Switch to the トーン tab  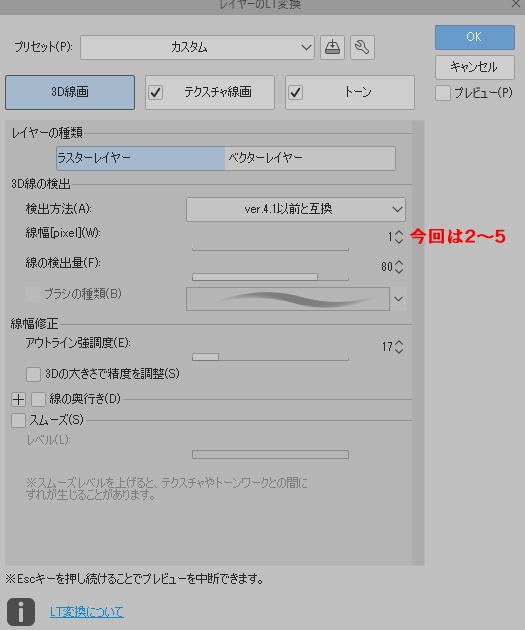(349, 92)
